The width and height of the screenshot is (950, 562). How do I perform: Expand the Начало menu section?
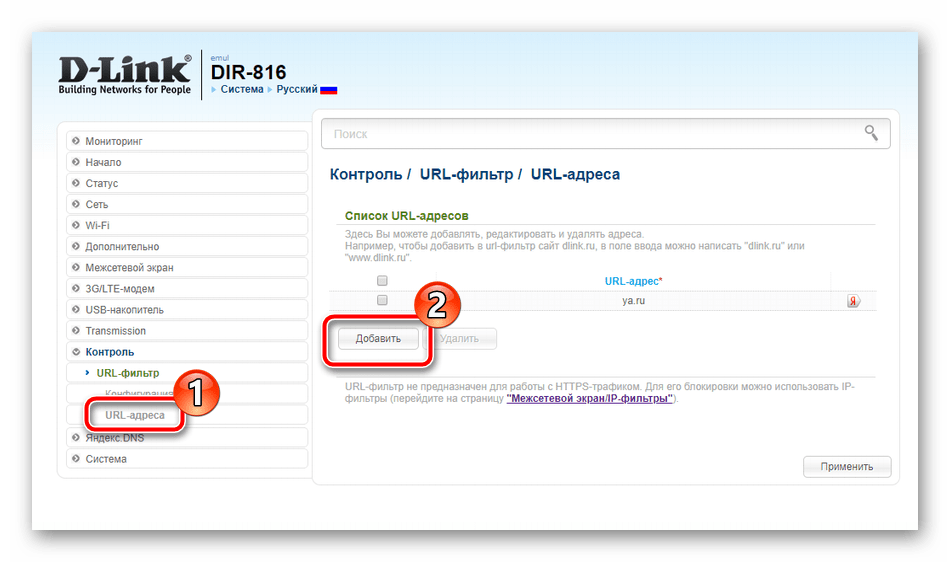coord(187,162)
